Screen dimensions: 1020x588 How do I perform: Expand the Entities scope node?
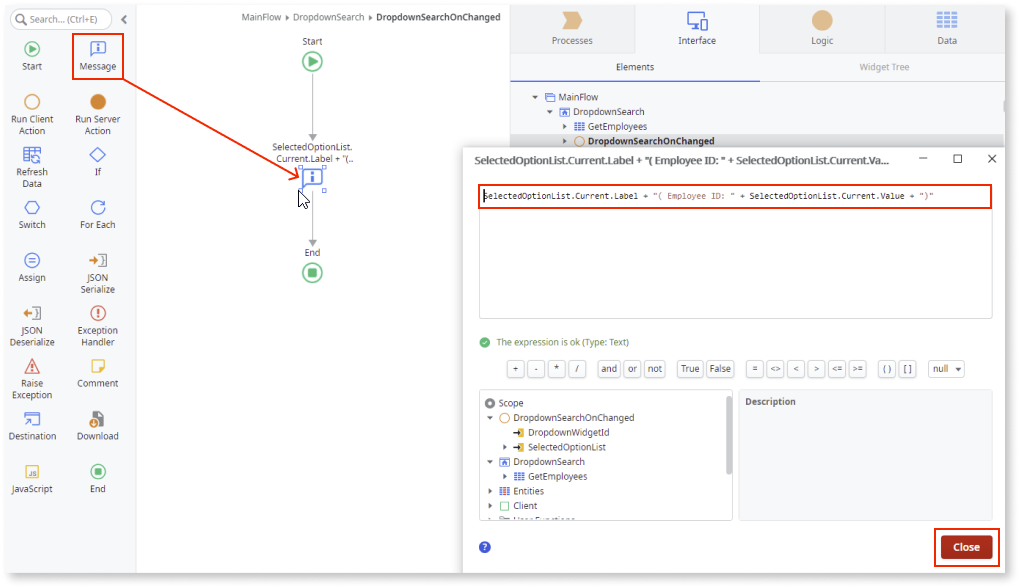click(x=490, y=491)
